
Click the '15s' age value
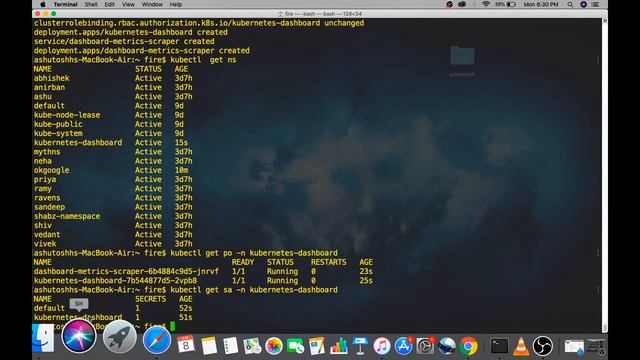coord(181,142)
